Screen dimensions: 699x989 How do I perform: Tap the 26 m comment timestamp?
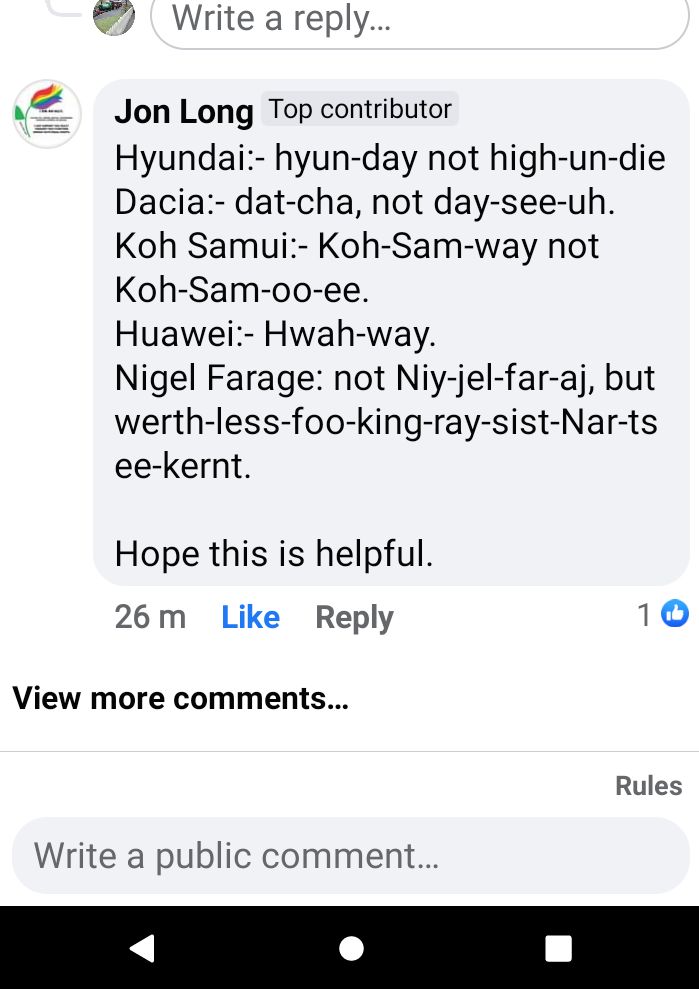[x=150, y=617]
